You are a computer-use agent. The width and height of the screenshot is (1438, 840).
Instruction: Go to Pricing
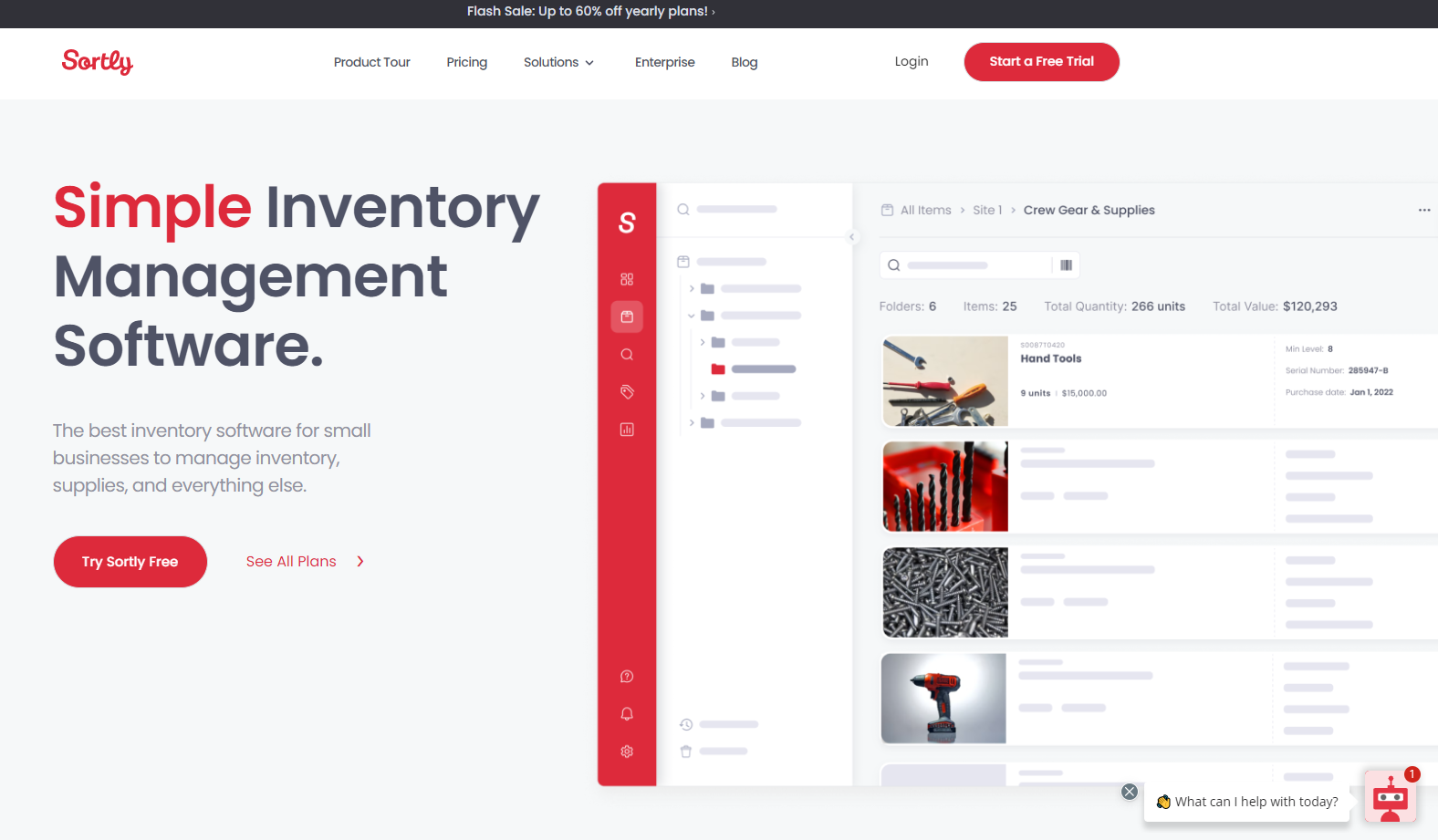tap(466, 62)
